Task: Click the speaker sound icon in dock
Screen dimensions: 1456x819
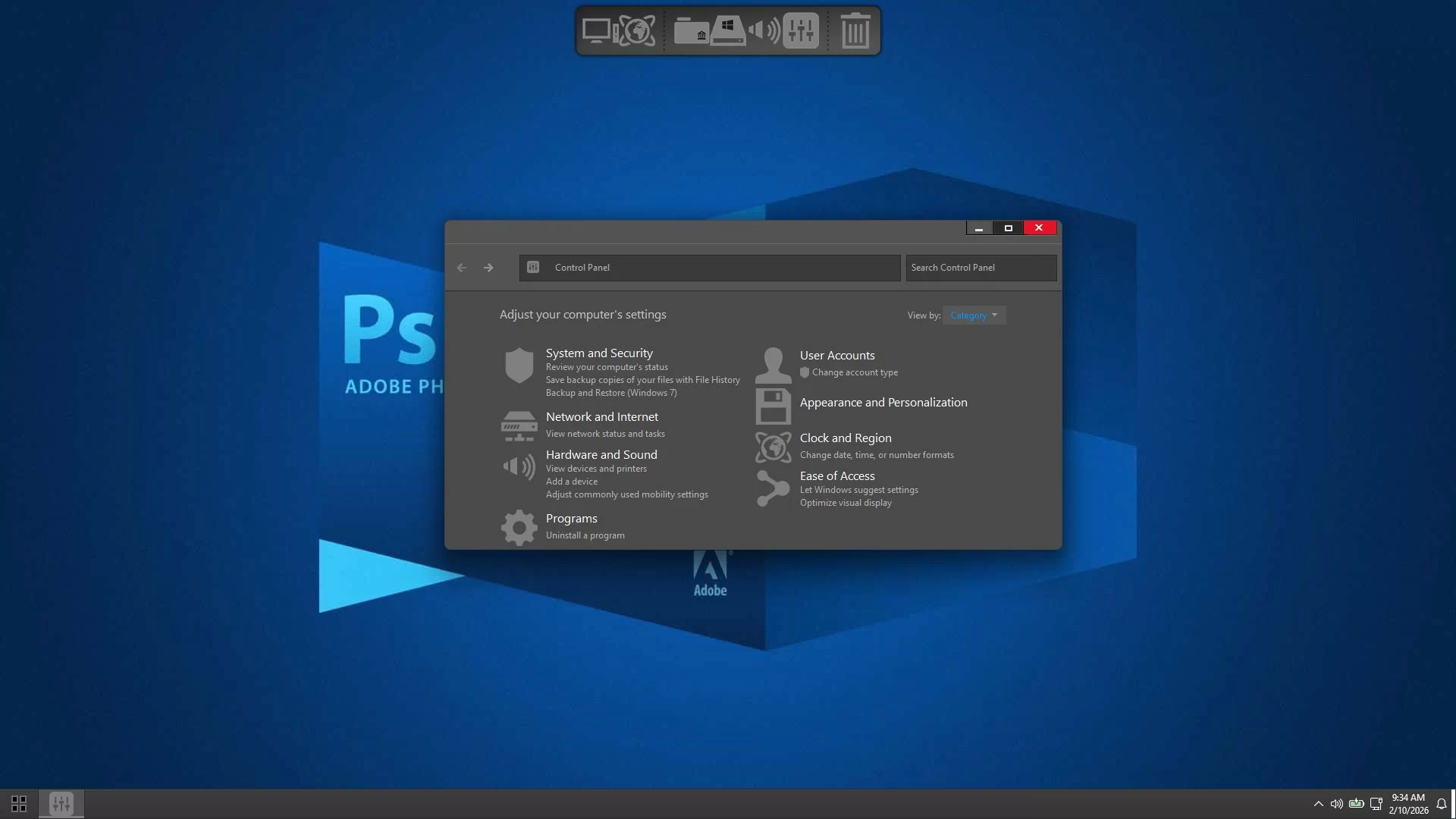Action: click(764, 31)
